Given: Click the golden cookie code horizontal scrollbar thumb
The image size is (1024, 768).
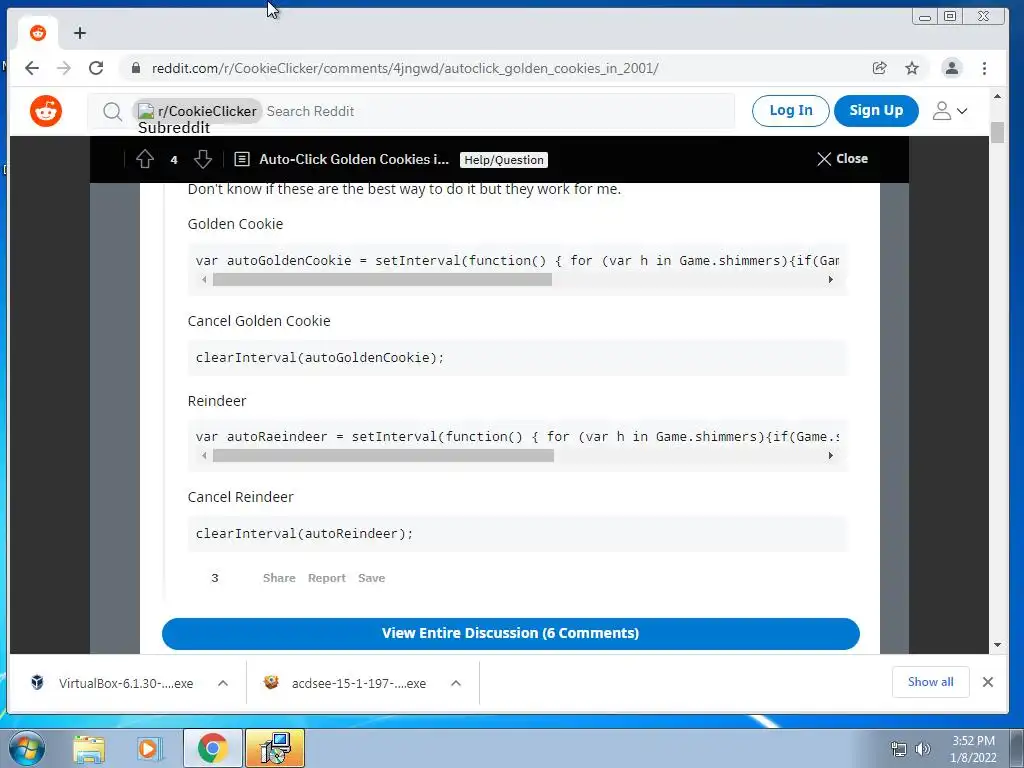Looking at the screenshot, I should coord(382,280).
